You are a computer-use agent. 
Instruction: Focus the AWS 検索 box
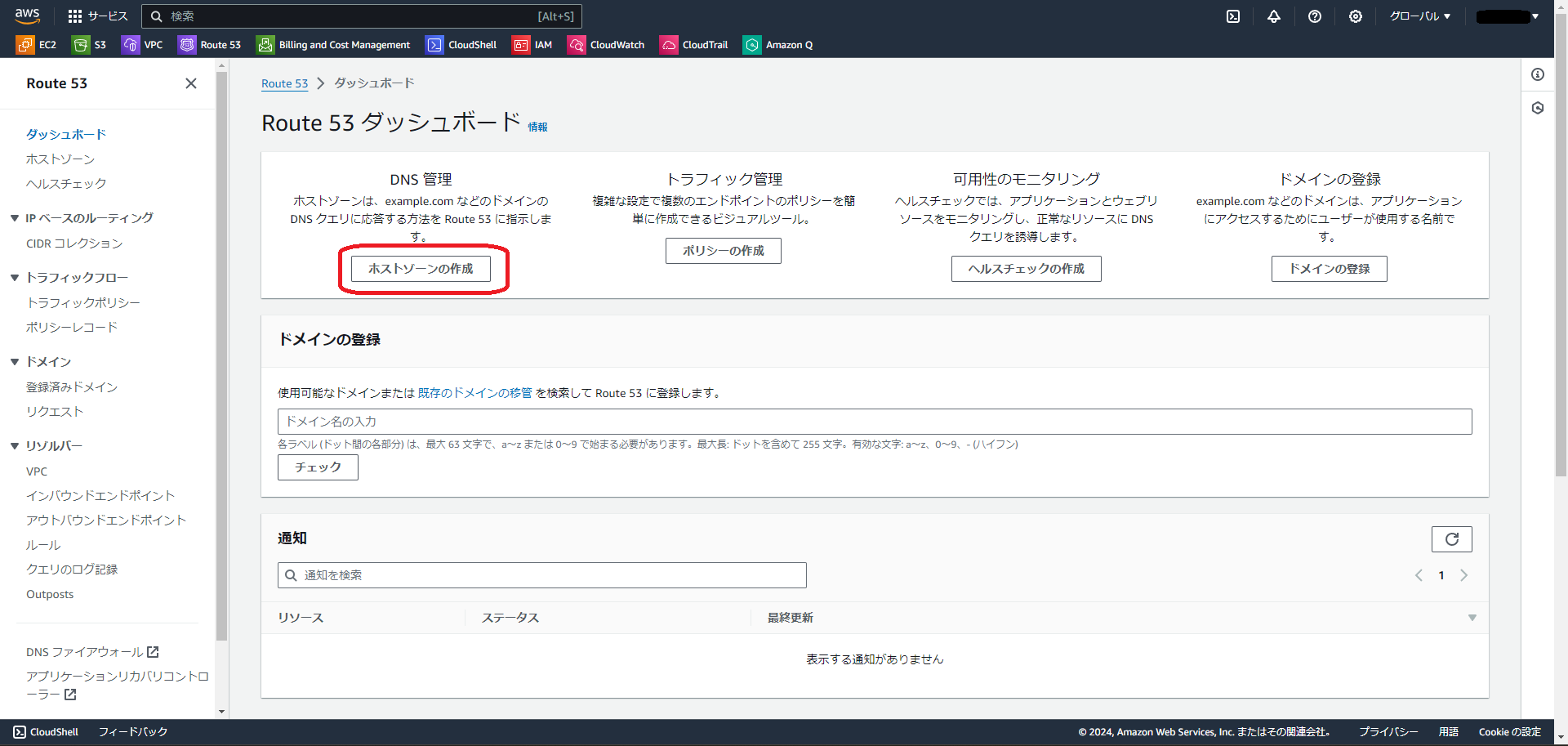coord(362,16)
